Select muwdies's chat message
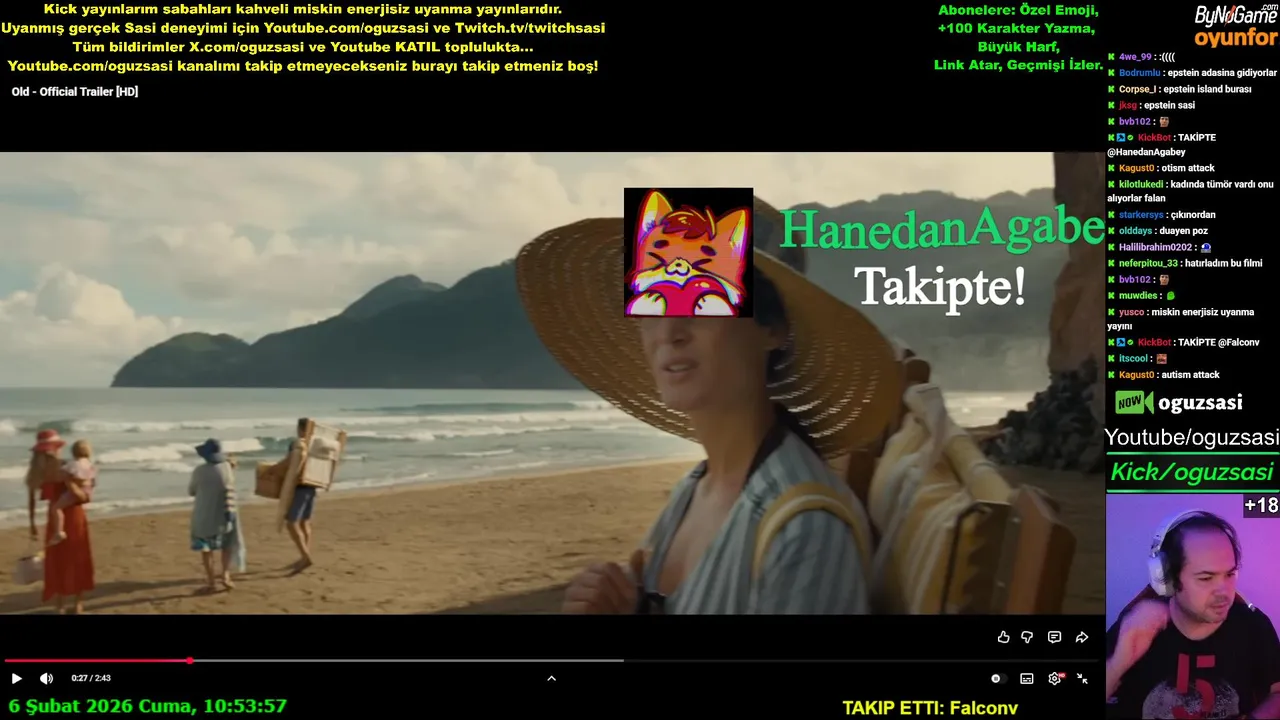Screen dimensions: 1280x720 coord(1142,296)
